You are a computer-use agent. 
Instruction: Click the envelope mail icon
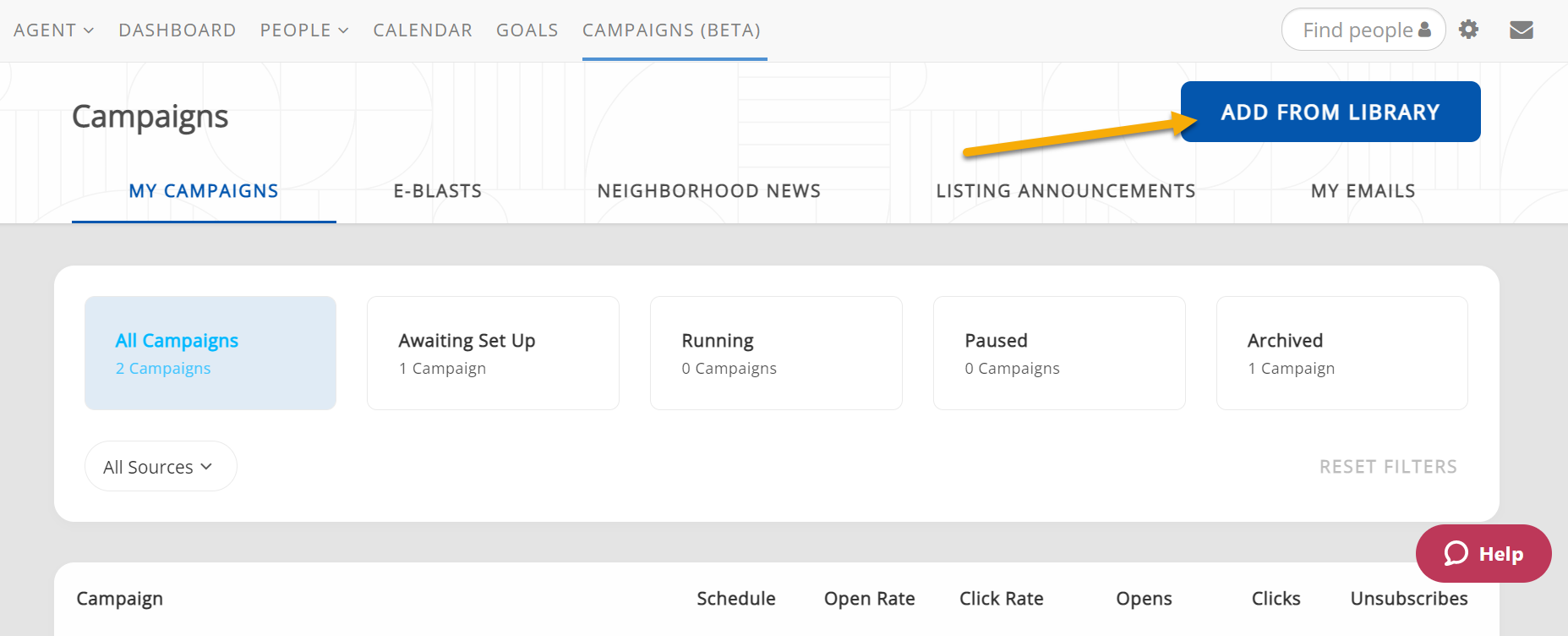click(x=1521, y=30)
